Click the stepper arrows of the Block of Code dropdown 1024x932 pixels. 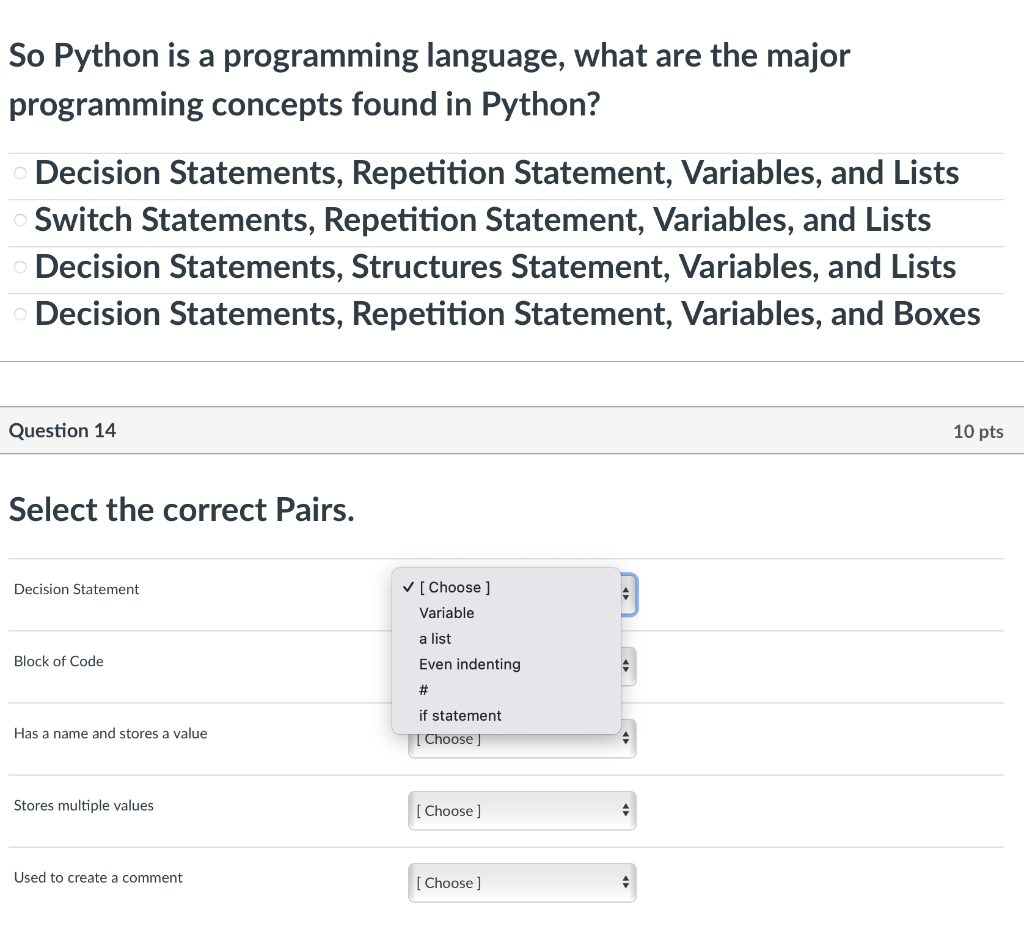coord(626,666)
